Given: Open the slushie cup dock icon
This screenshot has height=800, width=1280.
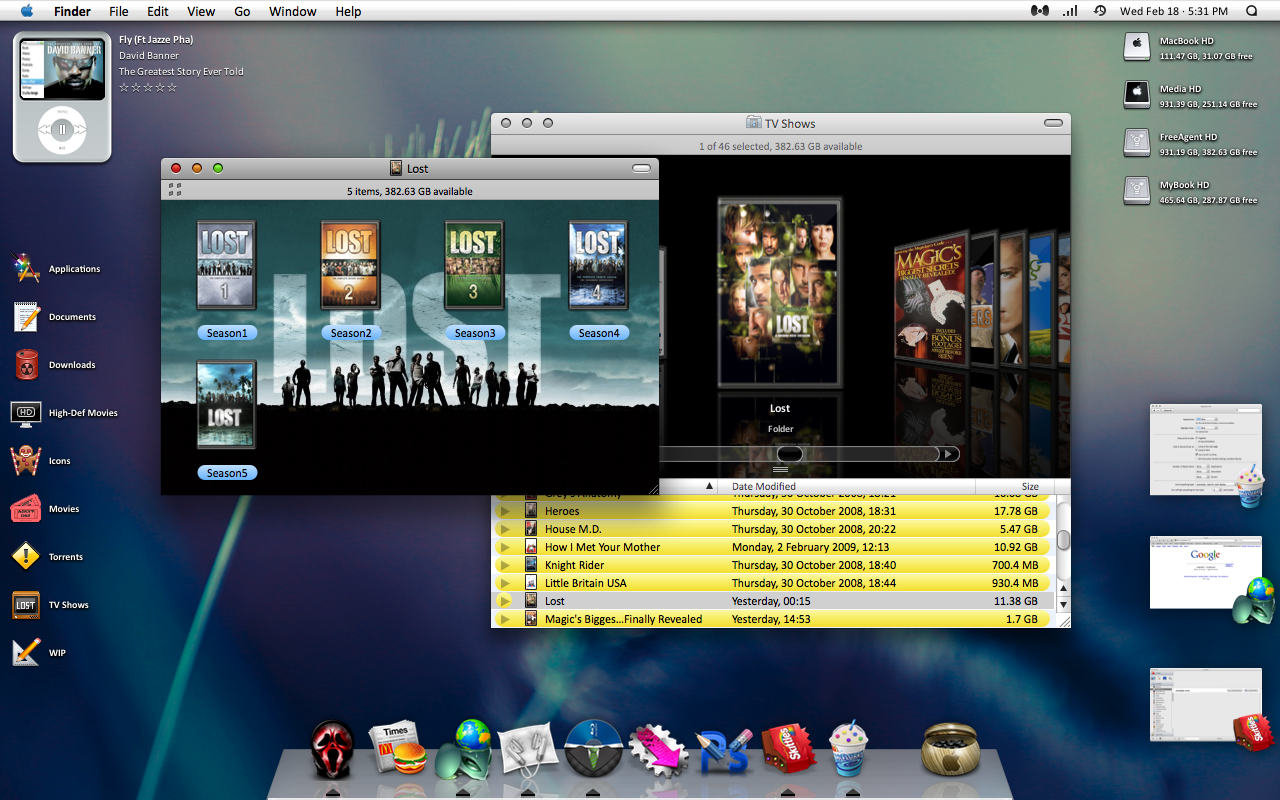Looking at the screenshot, I should (849, 748).
